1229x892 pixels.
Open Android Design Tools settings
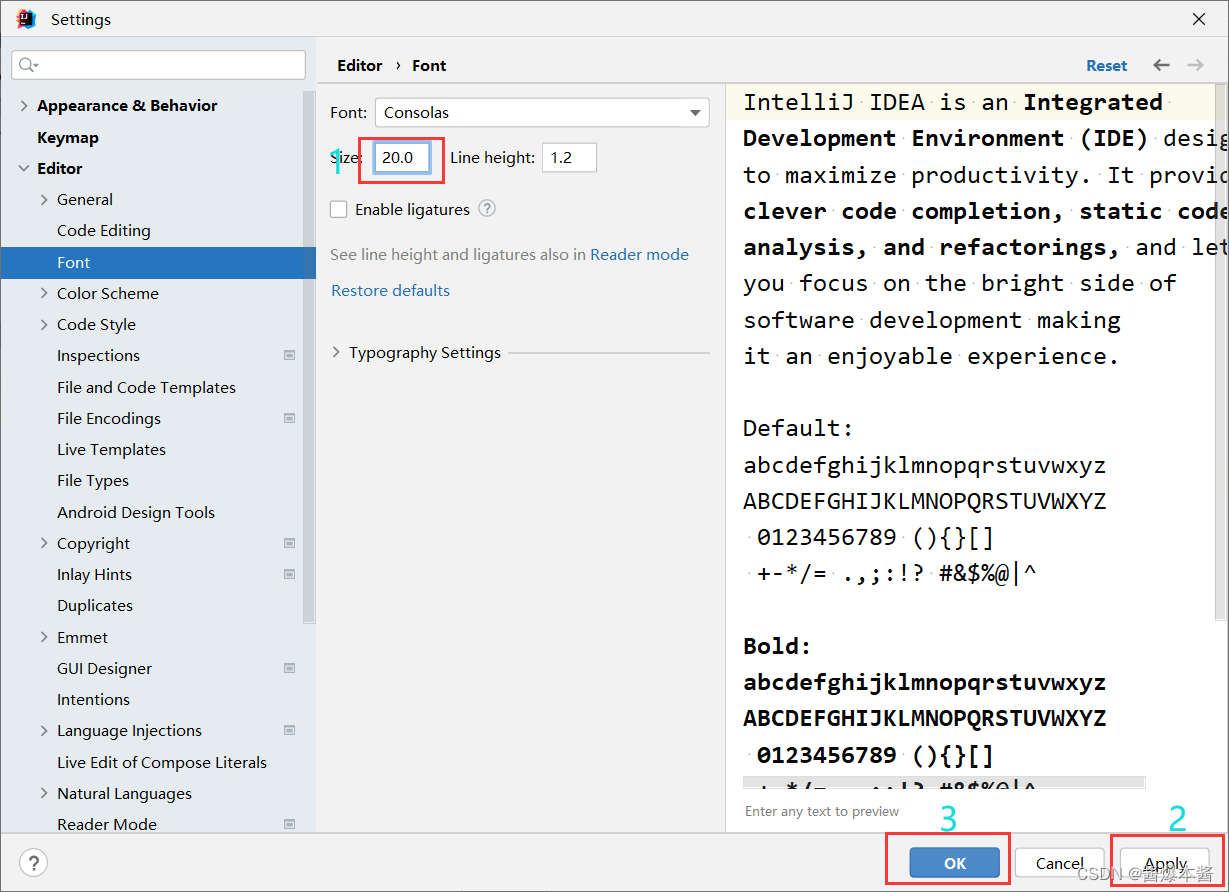pos(136,512)
